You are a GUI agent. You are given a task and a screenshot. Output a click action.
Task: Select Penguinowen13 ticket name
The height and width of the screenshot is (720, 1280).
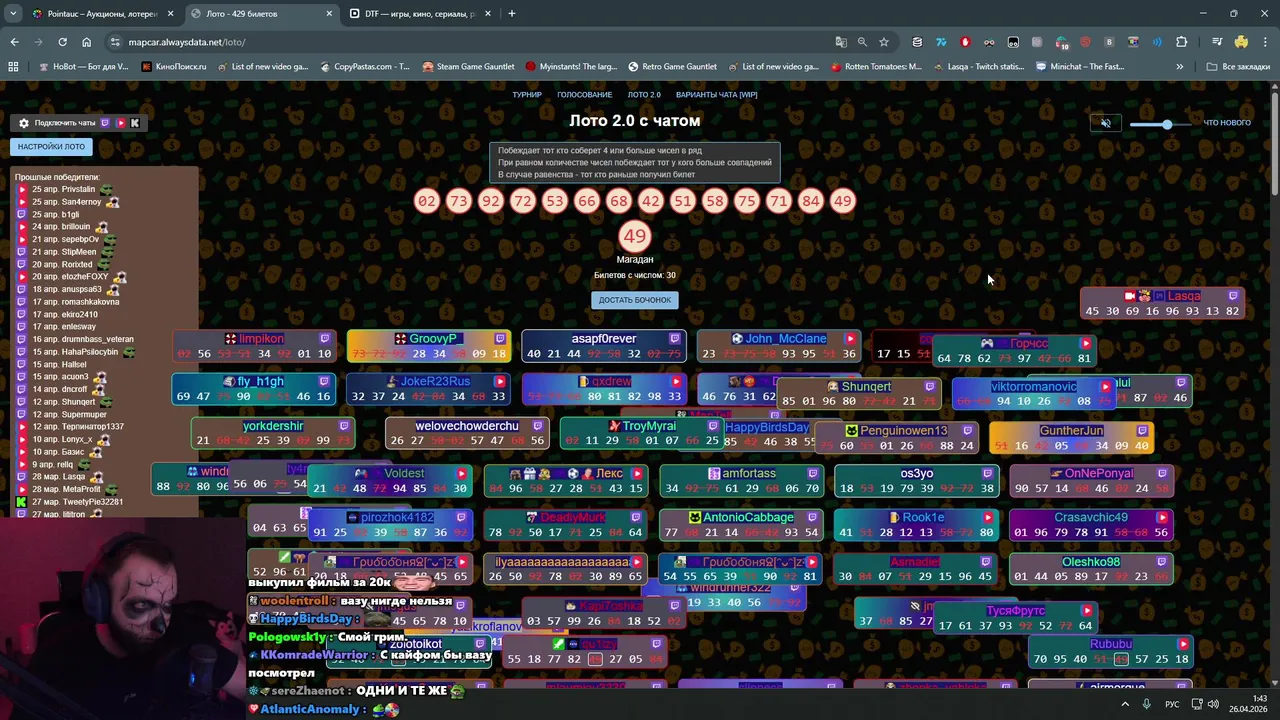tap(903, 431)
